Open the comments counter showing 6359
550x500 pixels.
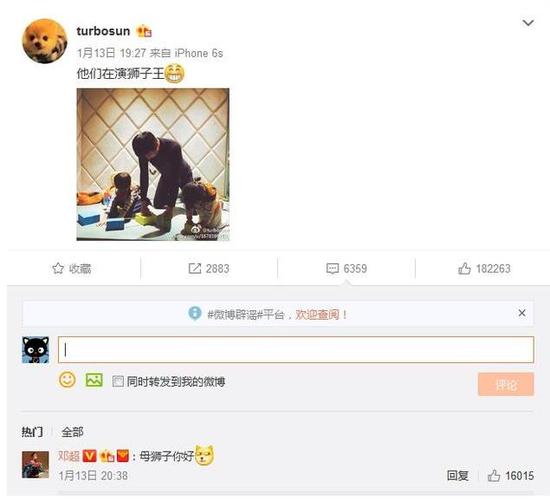coord(347,269)
